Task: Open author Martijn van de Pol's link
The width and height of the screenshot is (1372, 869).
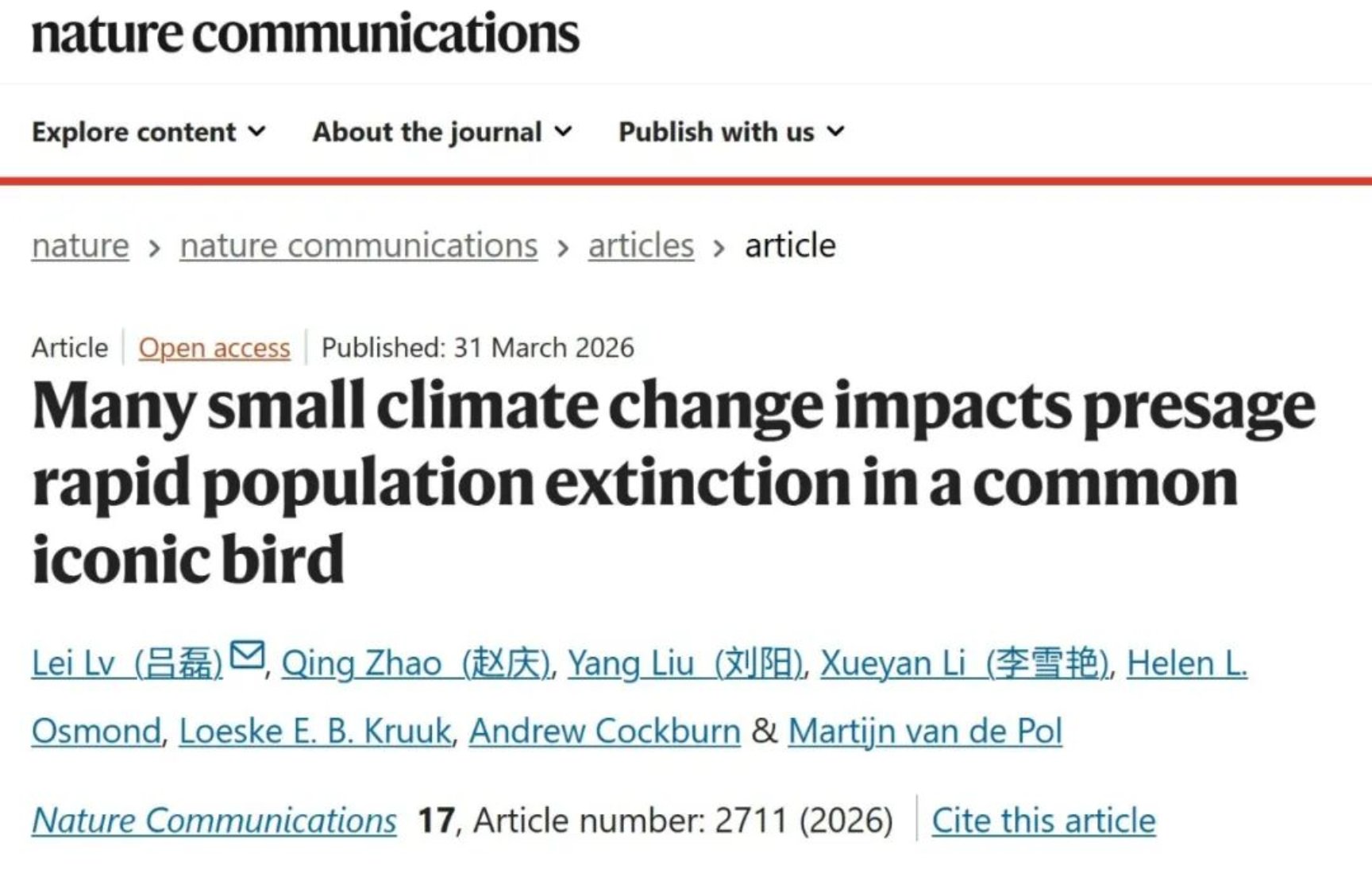Action: coord(925,731)
